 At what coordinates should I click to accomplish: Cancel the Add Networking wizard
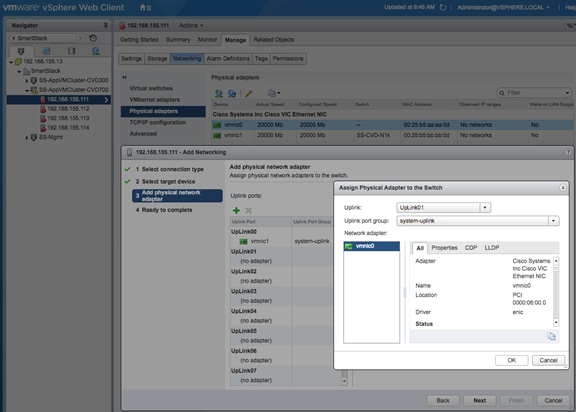click(x=553, y=400)
